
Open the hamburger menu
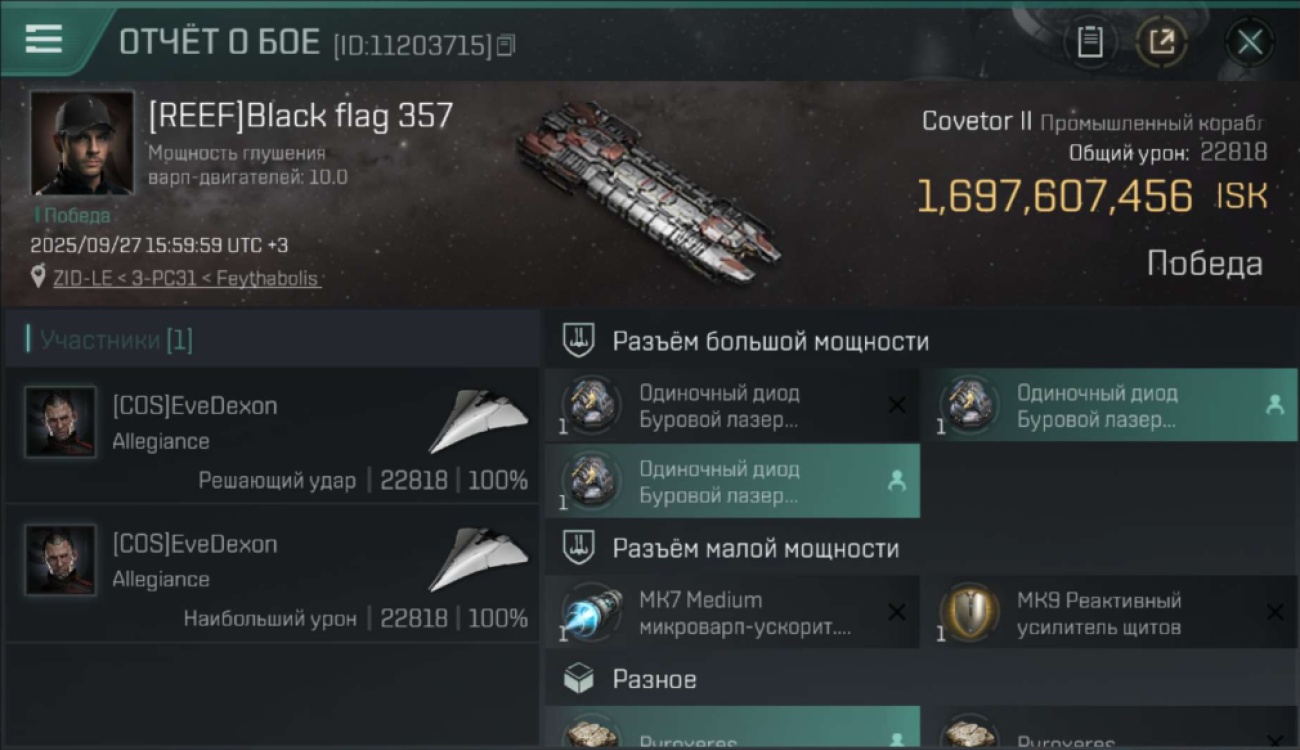pyautogui.click(x=44, y=40)
